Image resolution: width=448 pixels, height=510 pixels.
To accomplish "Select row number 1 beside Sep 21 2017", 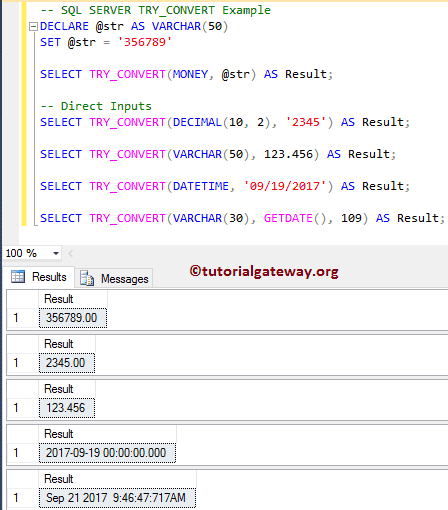I will pyautogui.click(x=23, y=498).
